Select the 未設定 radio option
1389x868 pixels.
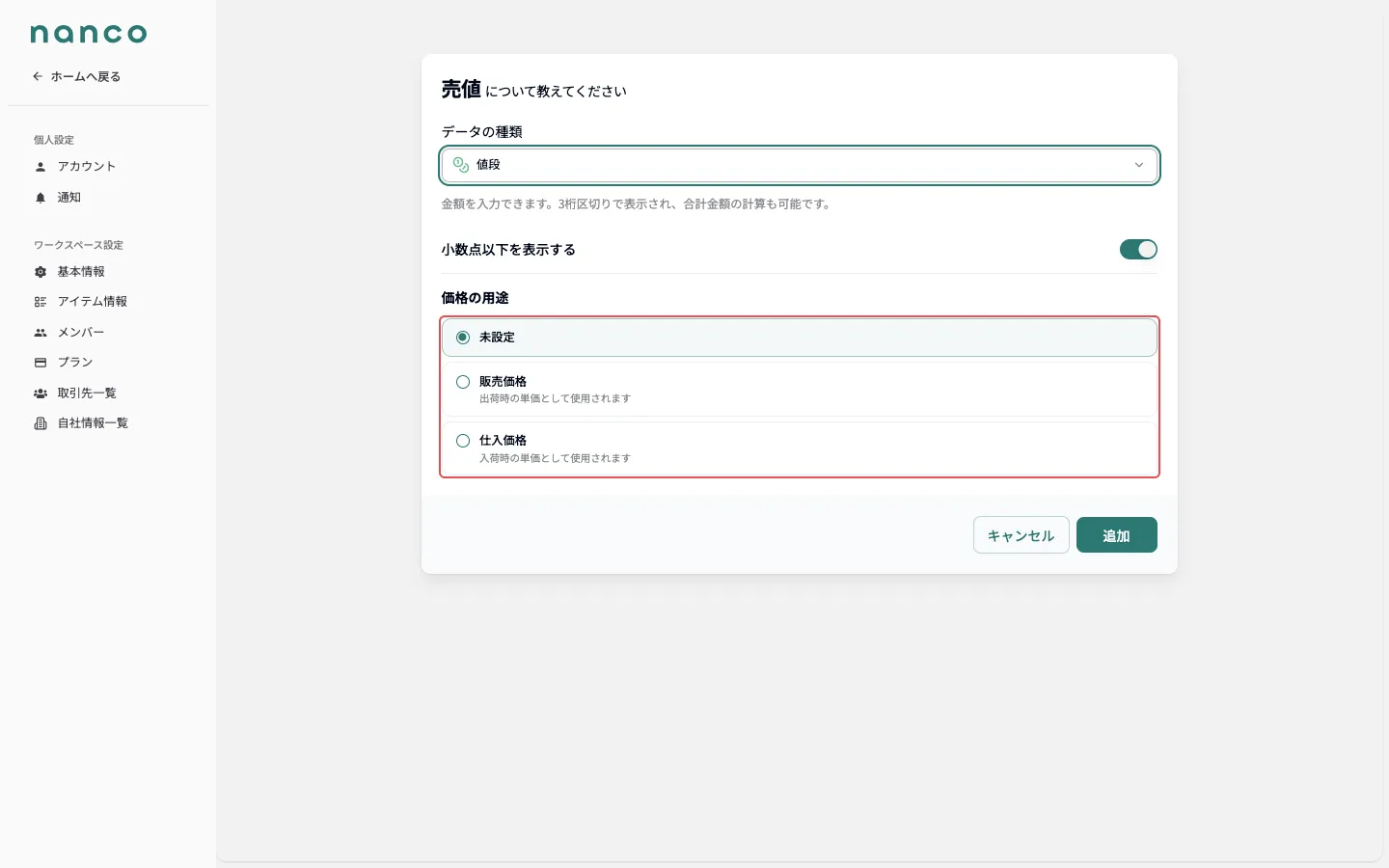[x=800, y=338]
